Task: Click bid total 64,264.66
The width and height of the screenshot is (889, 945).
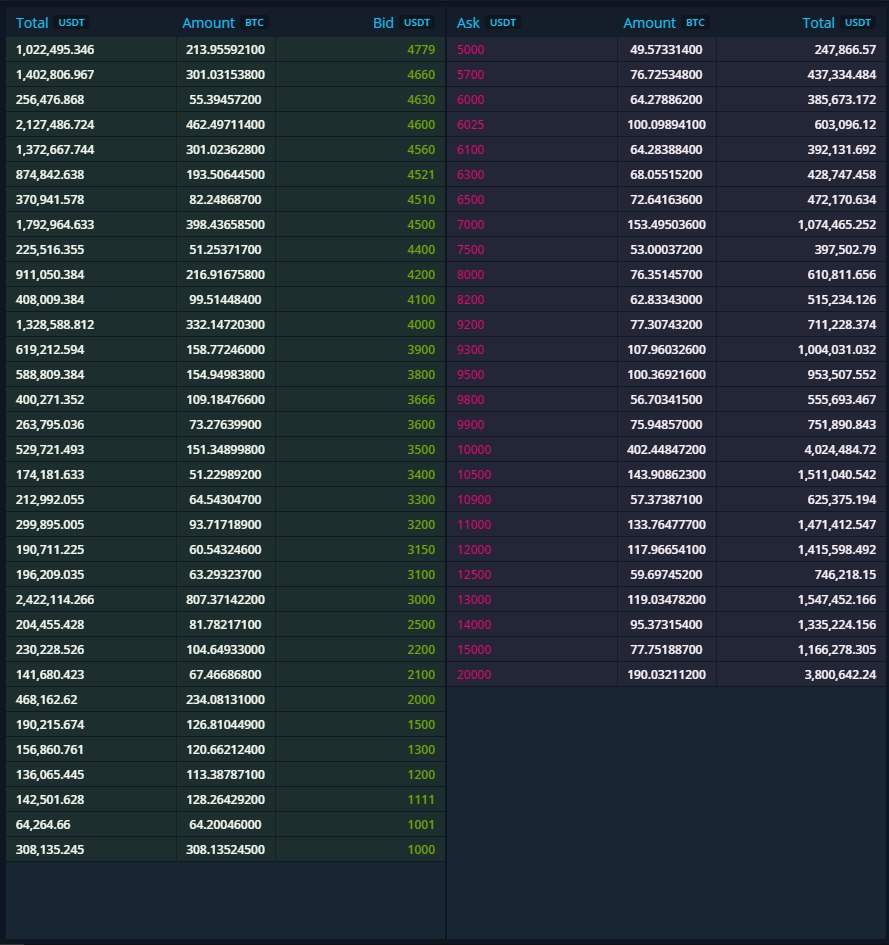Action: coord(43,824)
